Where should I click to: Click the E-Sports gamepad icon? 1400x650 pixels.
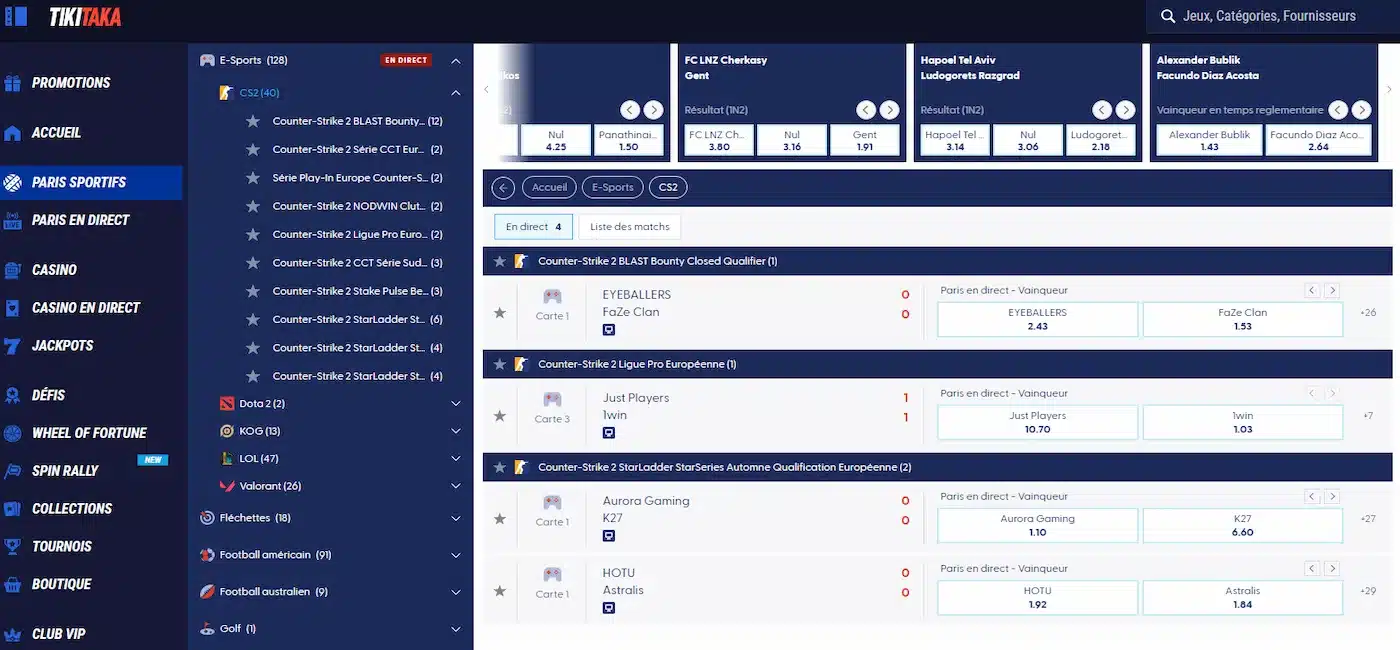tap(207, 60)
